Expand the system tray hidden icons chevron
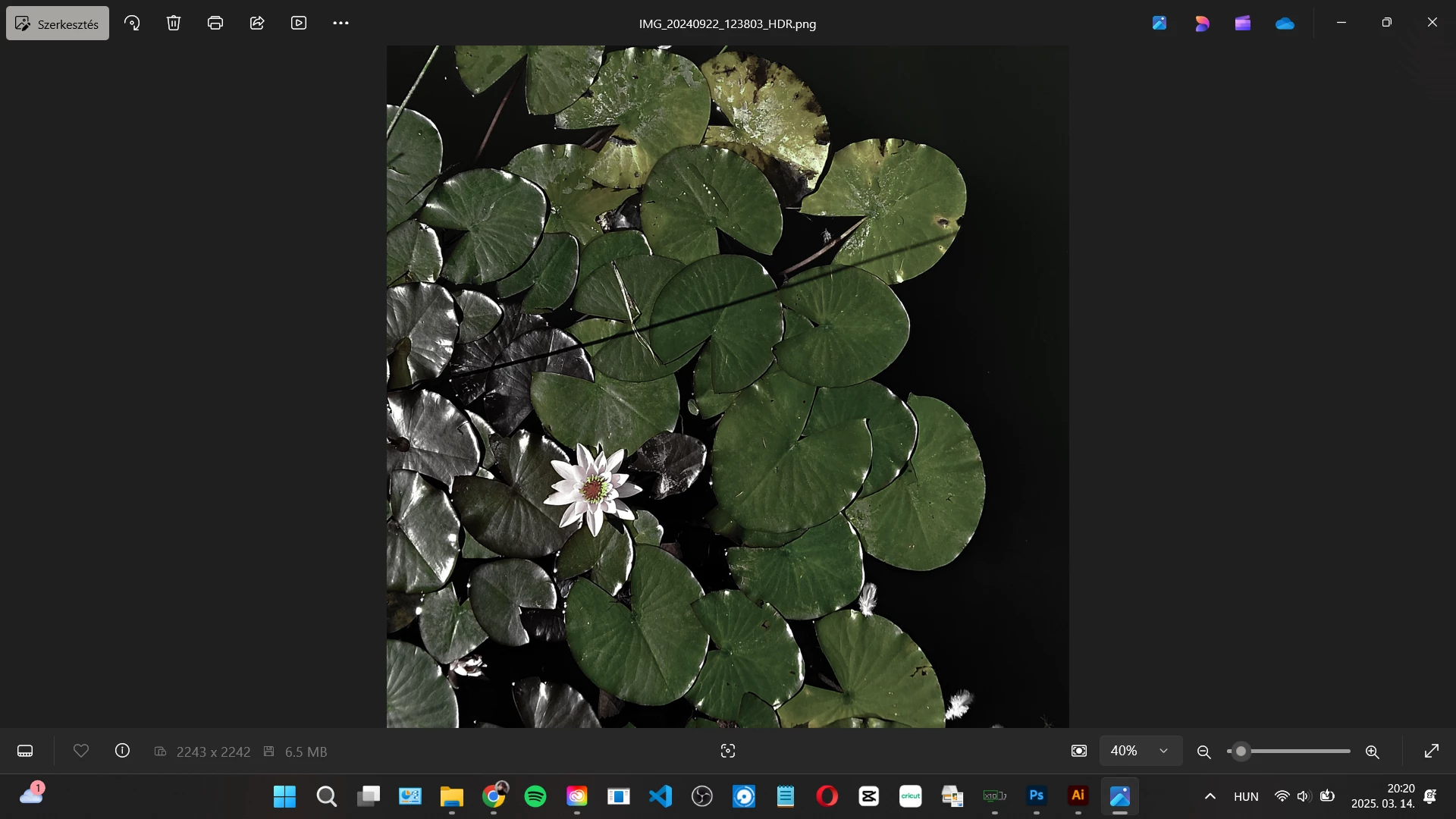This screenshot has height=819, width=1456. (1210, 796)
